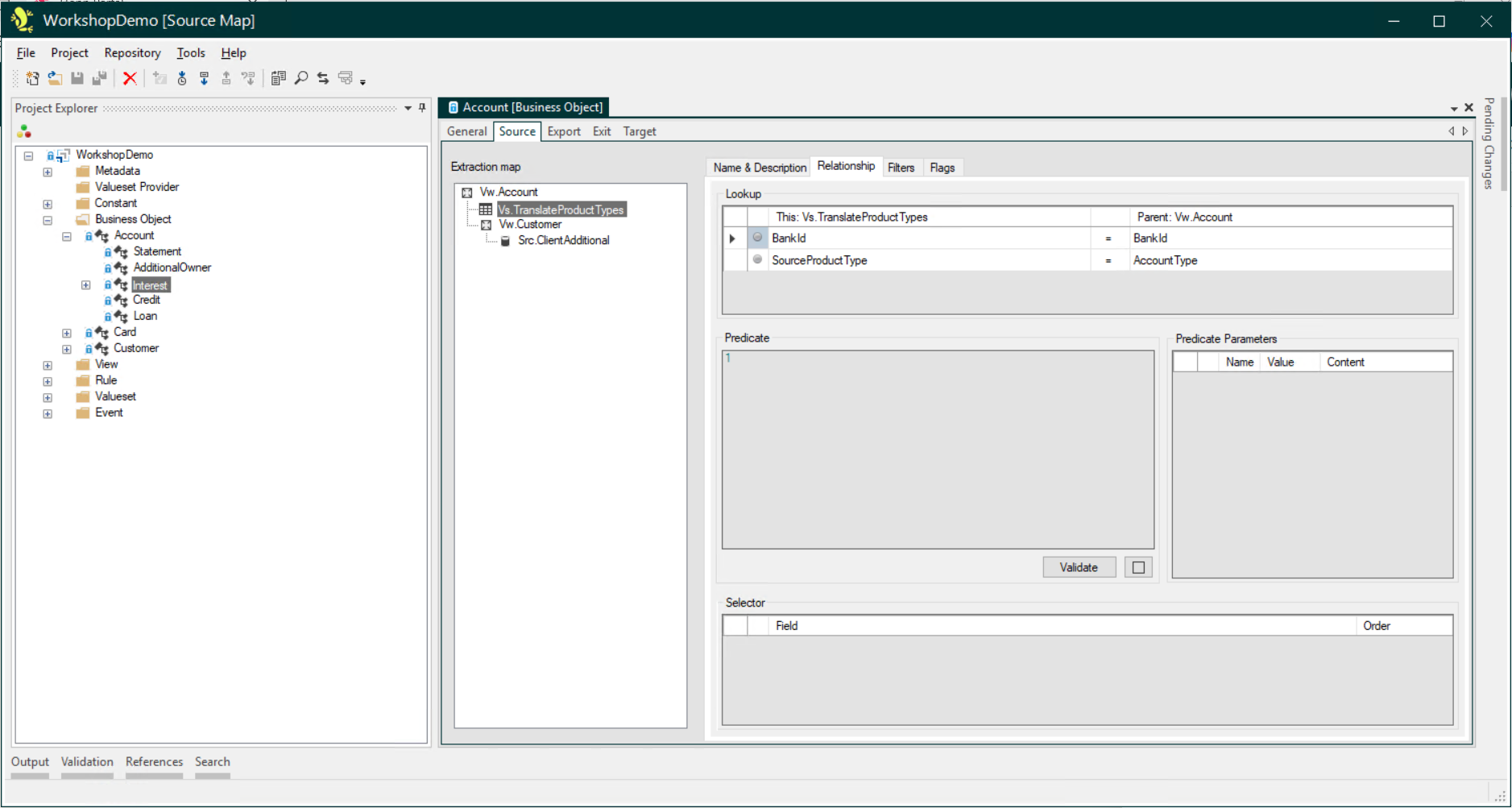
Task: Open the Repository menu
Action: click(131, 52)
